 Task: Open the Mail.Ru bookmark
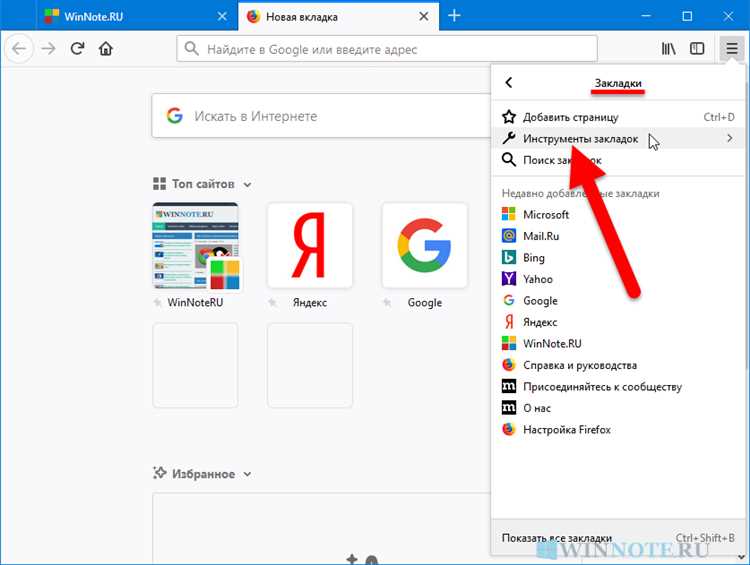pos(618,236)
